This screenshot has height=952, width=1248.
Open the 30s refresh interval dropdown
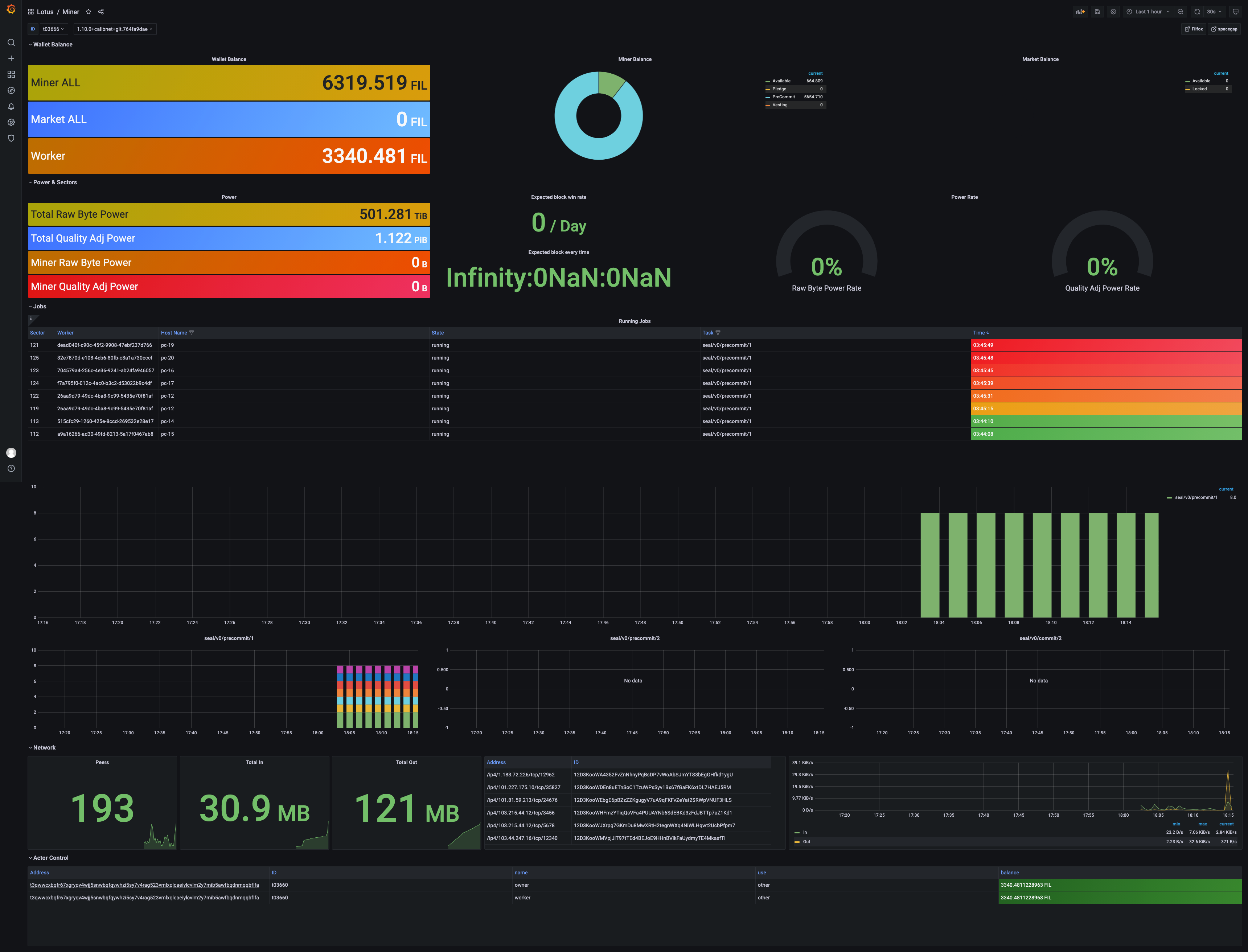click(x=1214, y=12)
